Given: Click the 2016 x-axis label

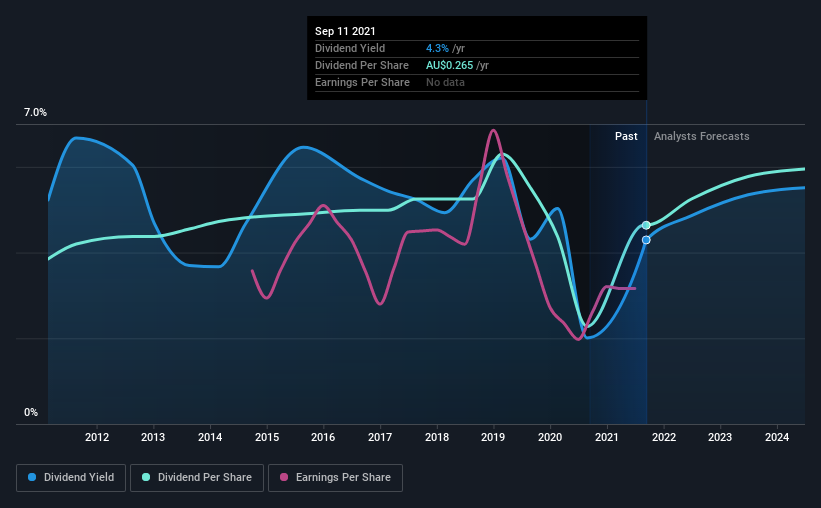Looking at the screenshot, I should (x=323, y=437).
